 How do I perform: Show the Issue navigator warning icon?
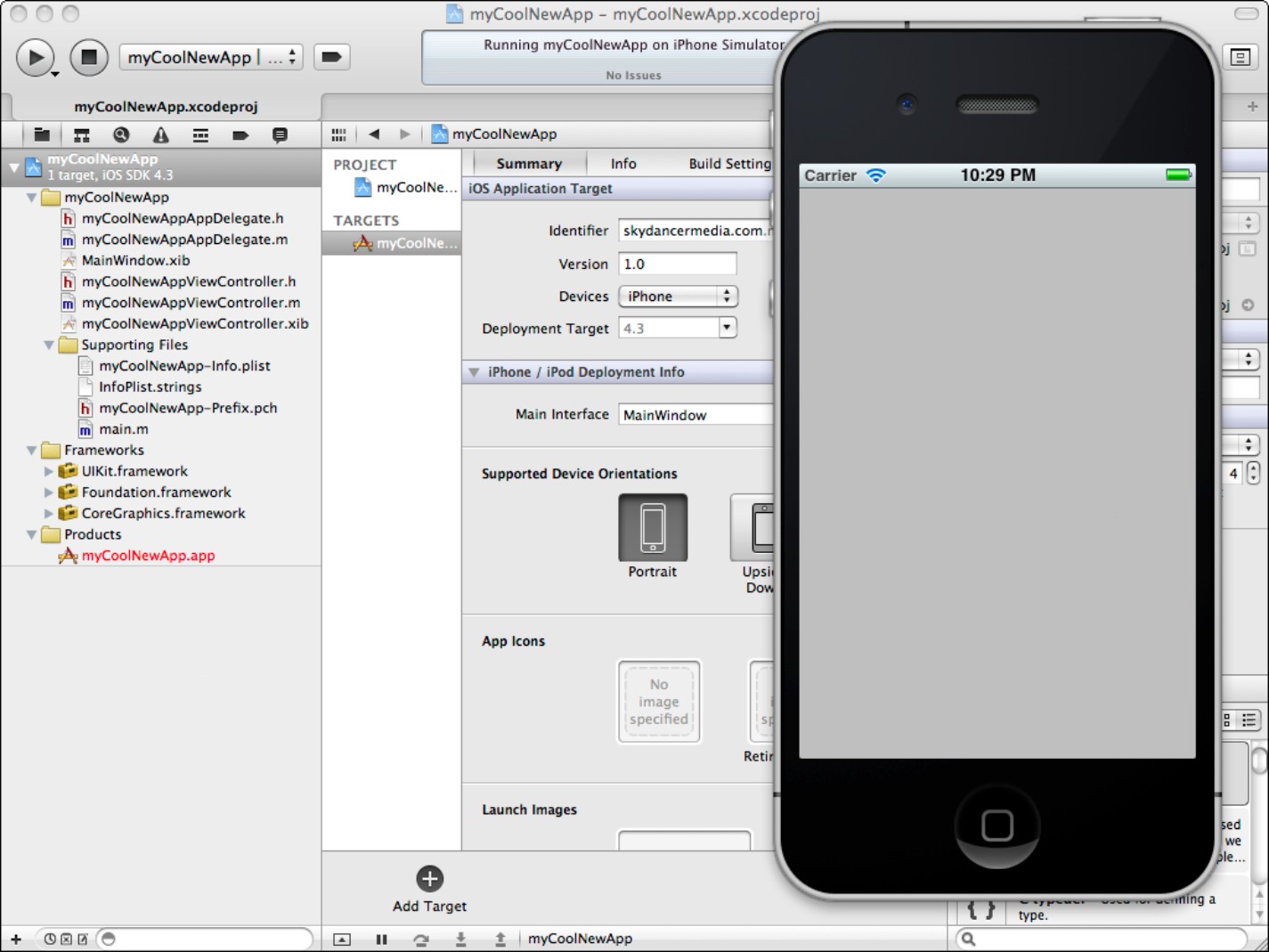pyautogui.click(x=161, y=134)
